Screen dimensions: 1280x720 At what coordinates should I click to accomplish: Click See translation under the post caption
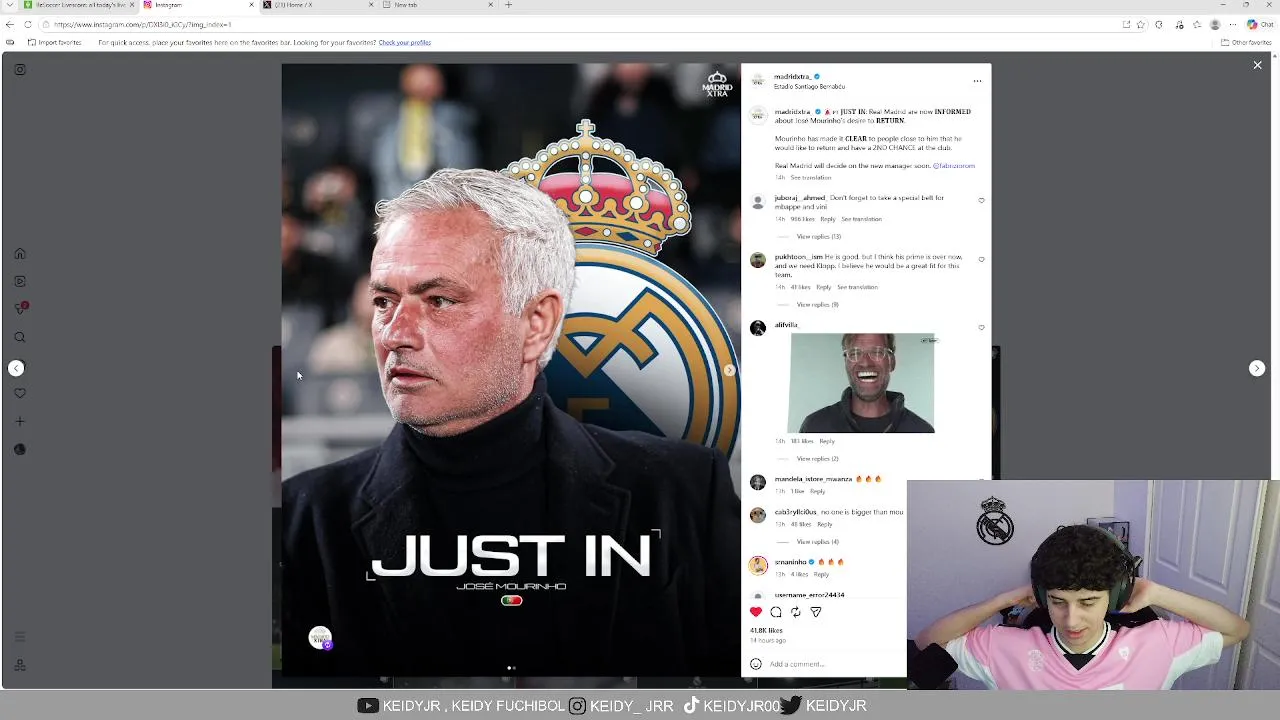pos(811,178)
